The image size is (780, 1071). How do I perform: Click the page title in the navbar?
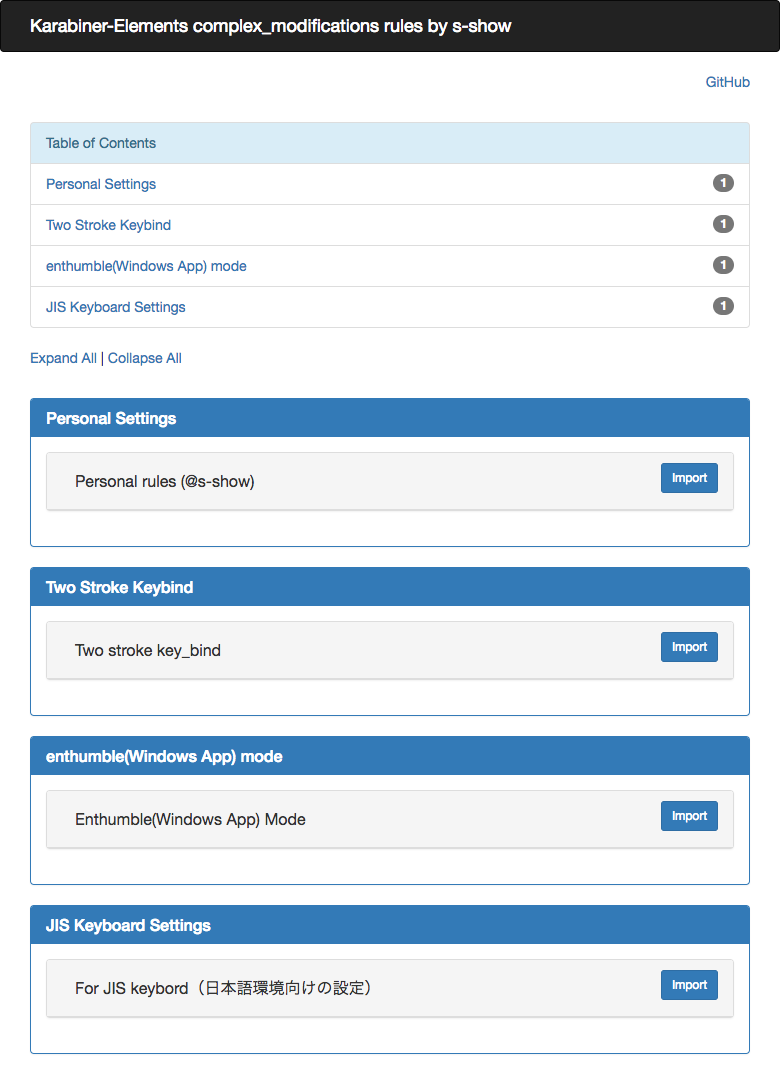pos(271,26)
